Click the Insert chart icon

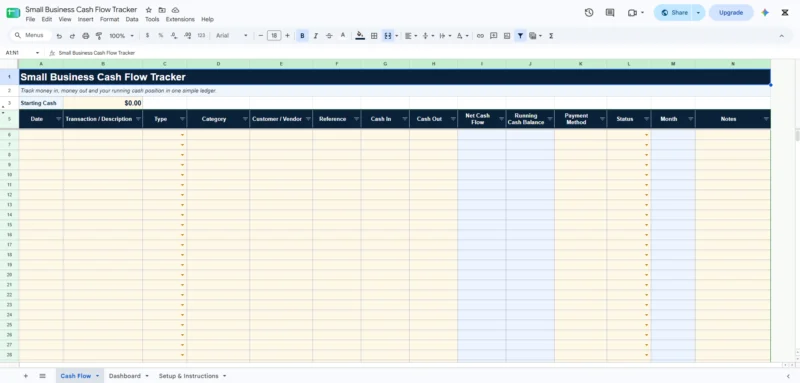507,36
